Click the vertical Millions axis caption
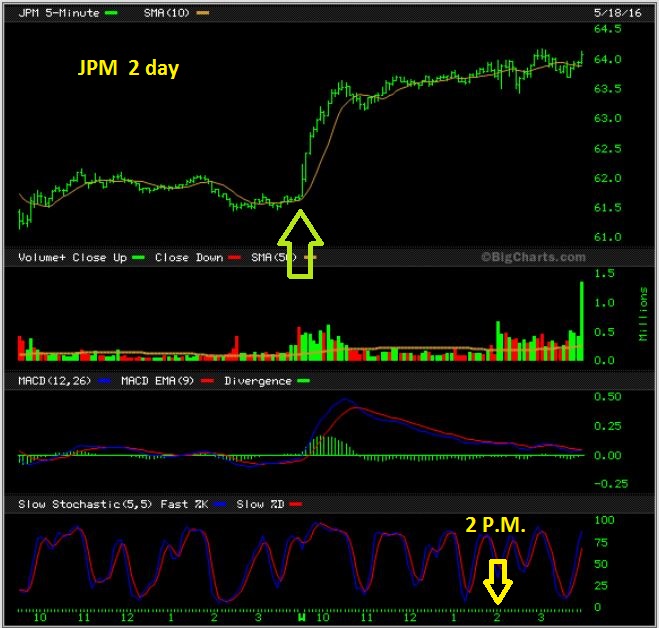Screen dimensions: 659x628 coord(643,314)
